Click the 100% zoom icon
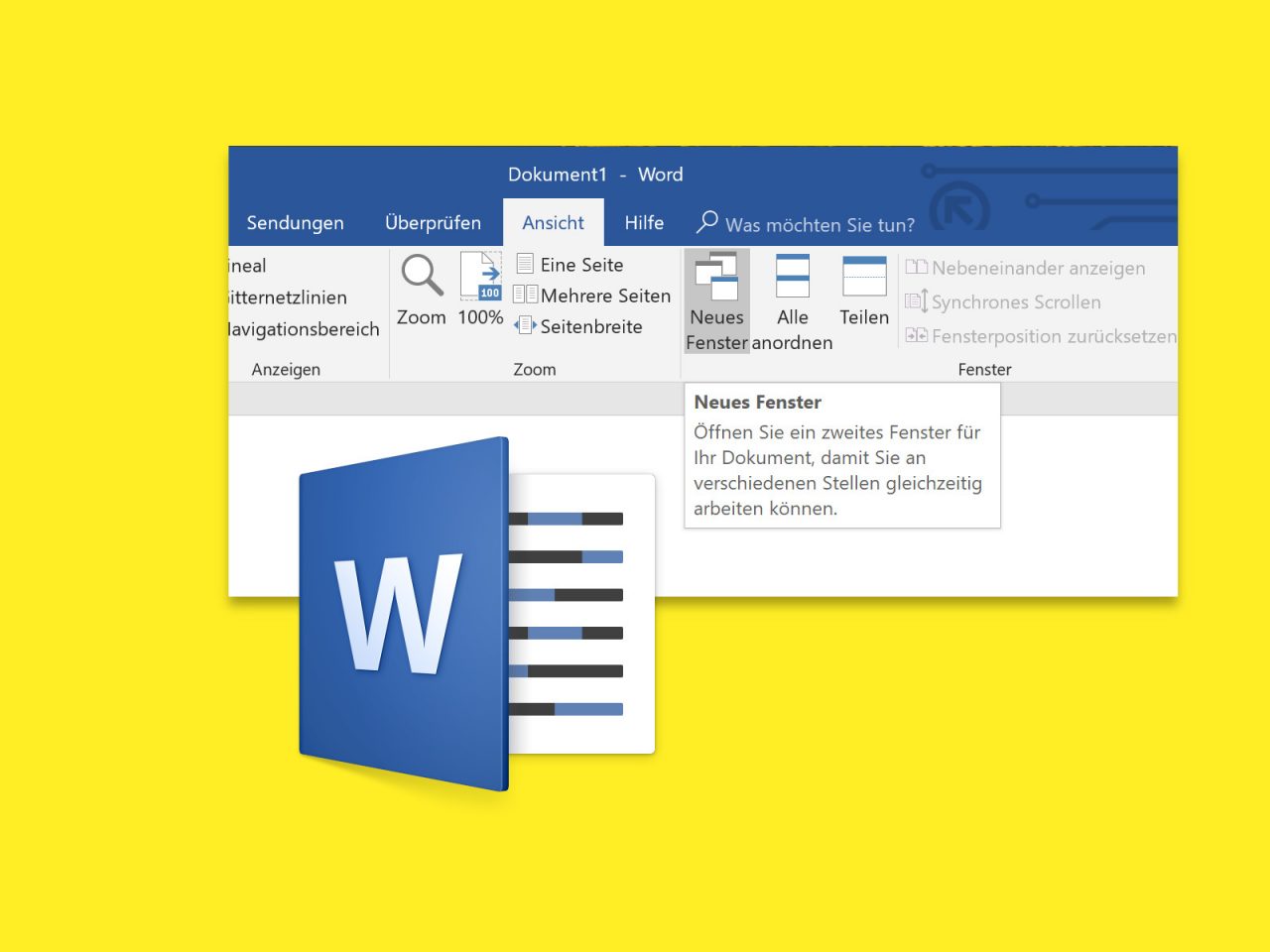Screen dimensions: 1270x952 click(479, 288)
